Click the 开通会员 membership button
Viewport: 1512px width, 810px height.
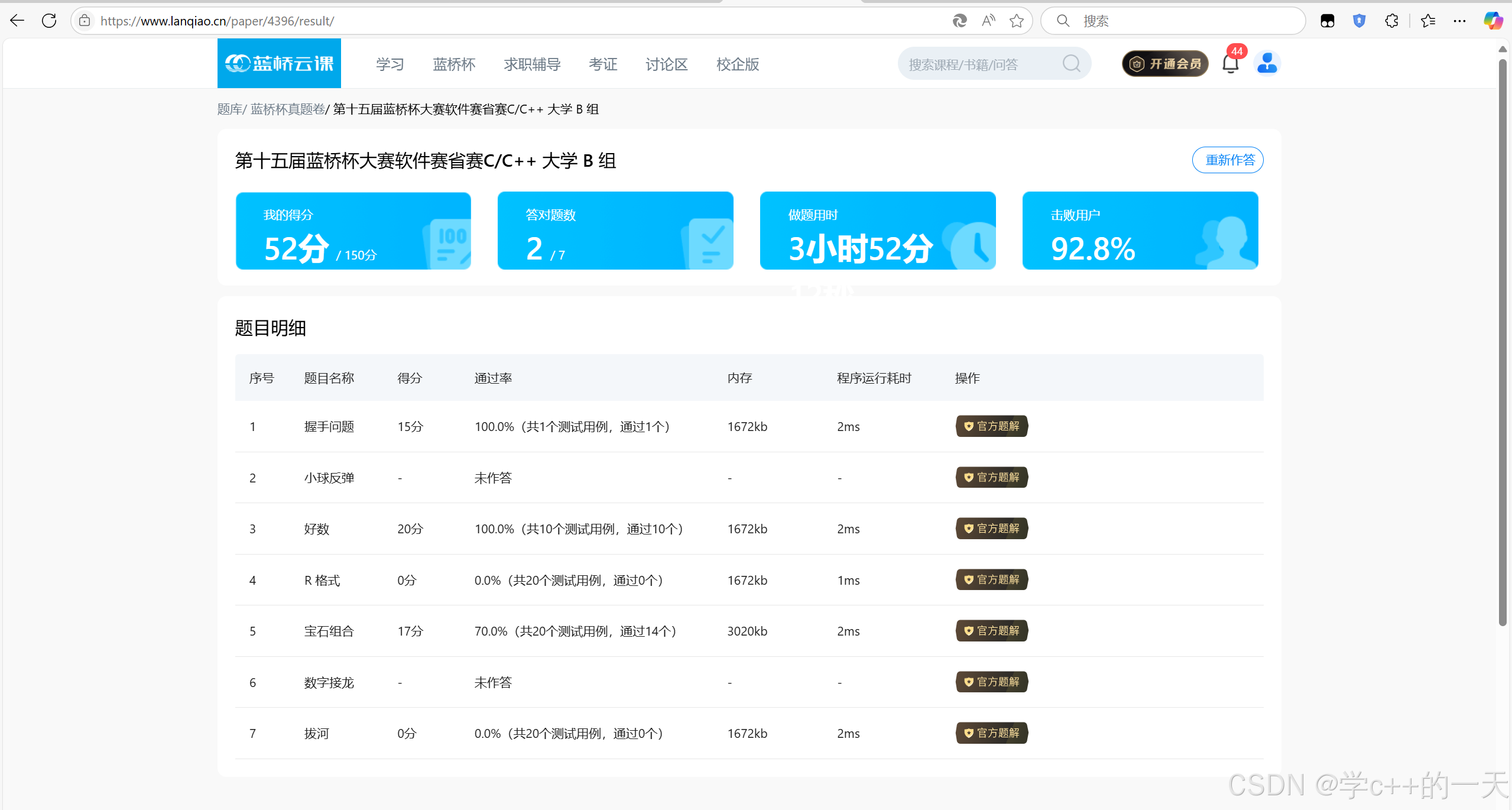click(x=1165, y=64)
